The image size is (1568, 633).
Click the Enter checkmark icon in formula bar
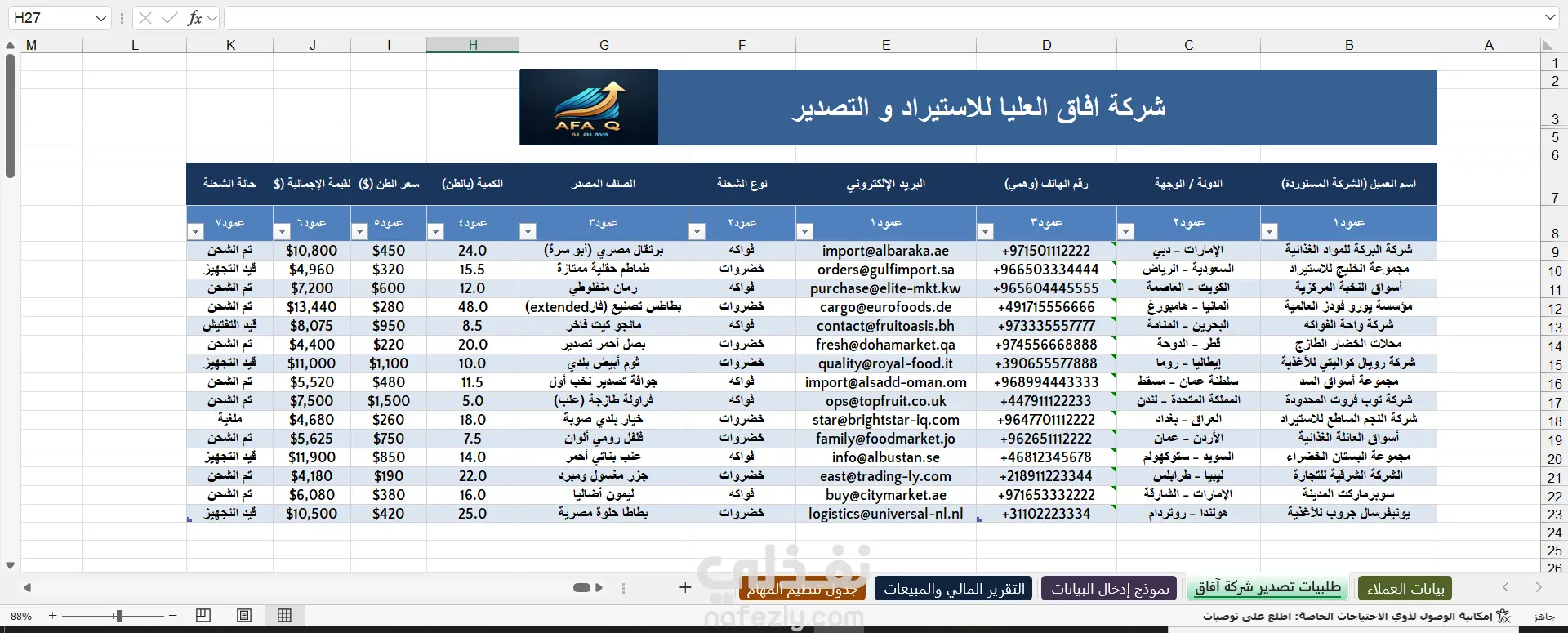point(170,18)
